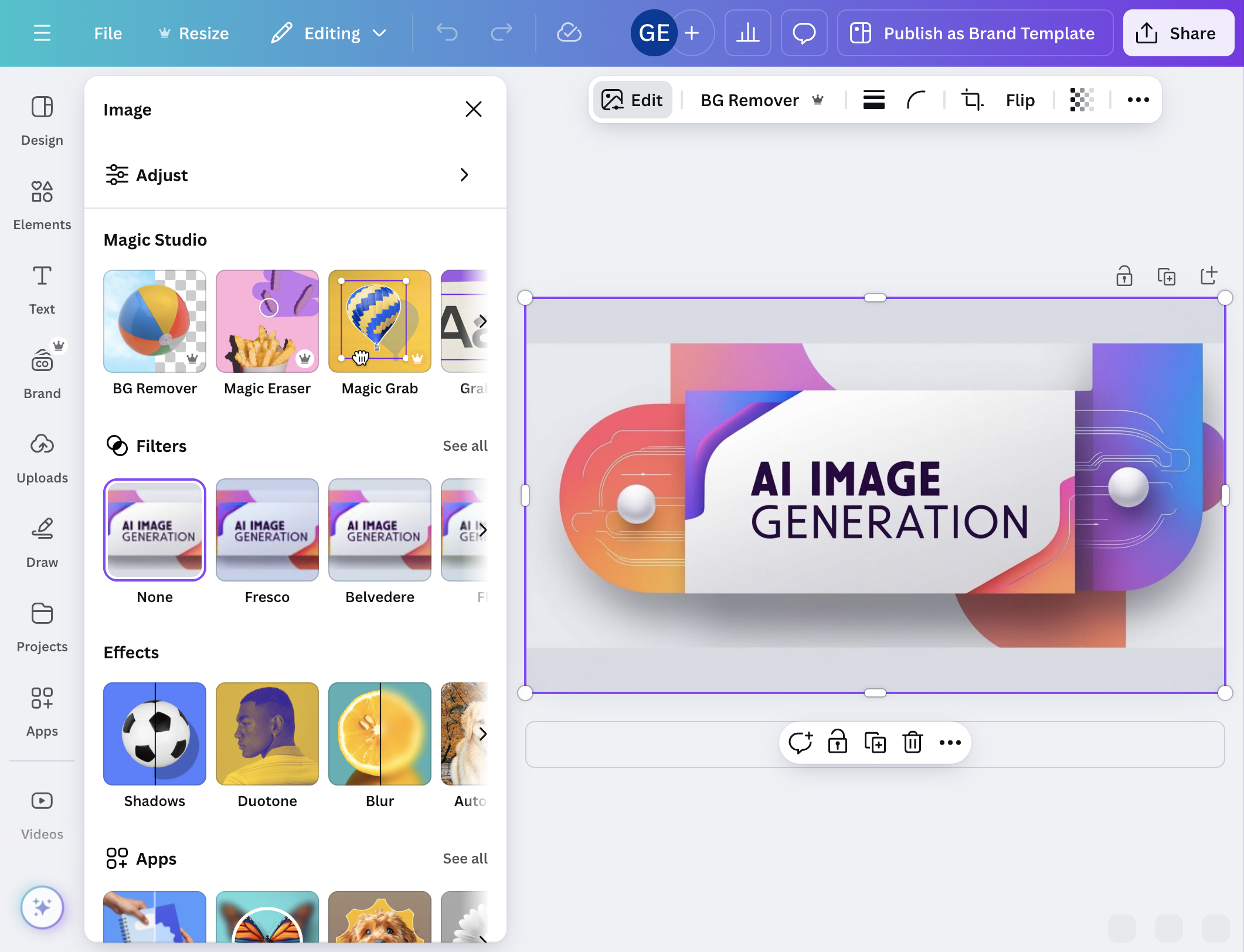
Task: Show more effects arrow
Action: click(482, 734)
